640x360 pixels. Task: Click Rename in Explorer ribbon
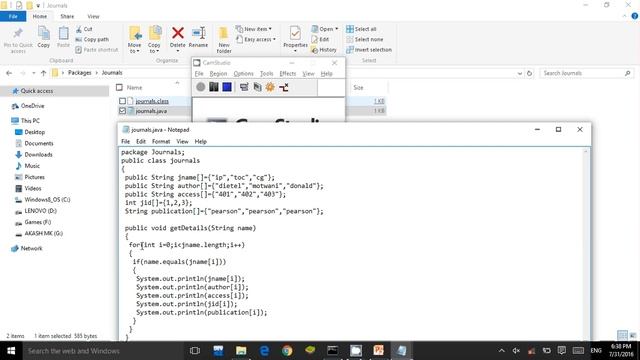pyautogui.click(x=198, y=38)
